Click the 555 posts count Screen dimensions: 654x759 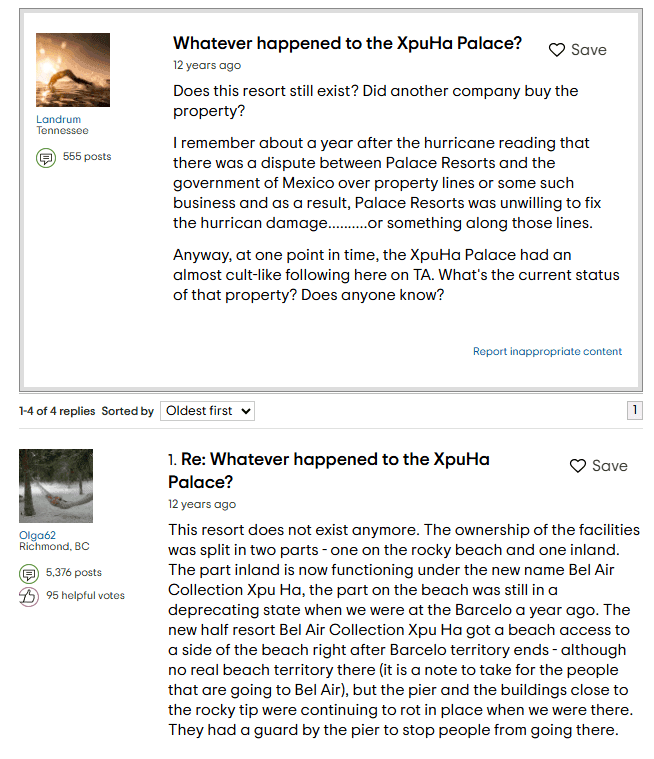point(87,157)
